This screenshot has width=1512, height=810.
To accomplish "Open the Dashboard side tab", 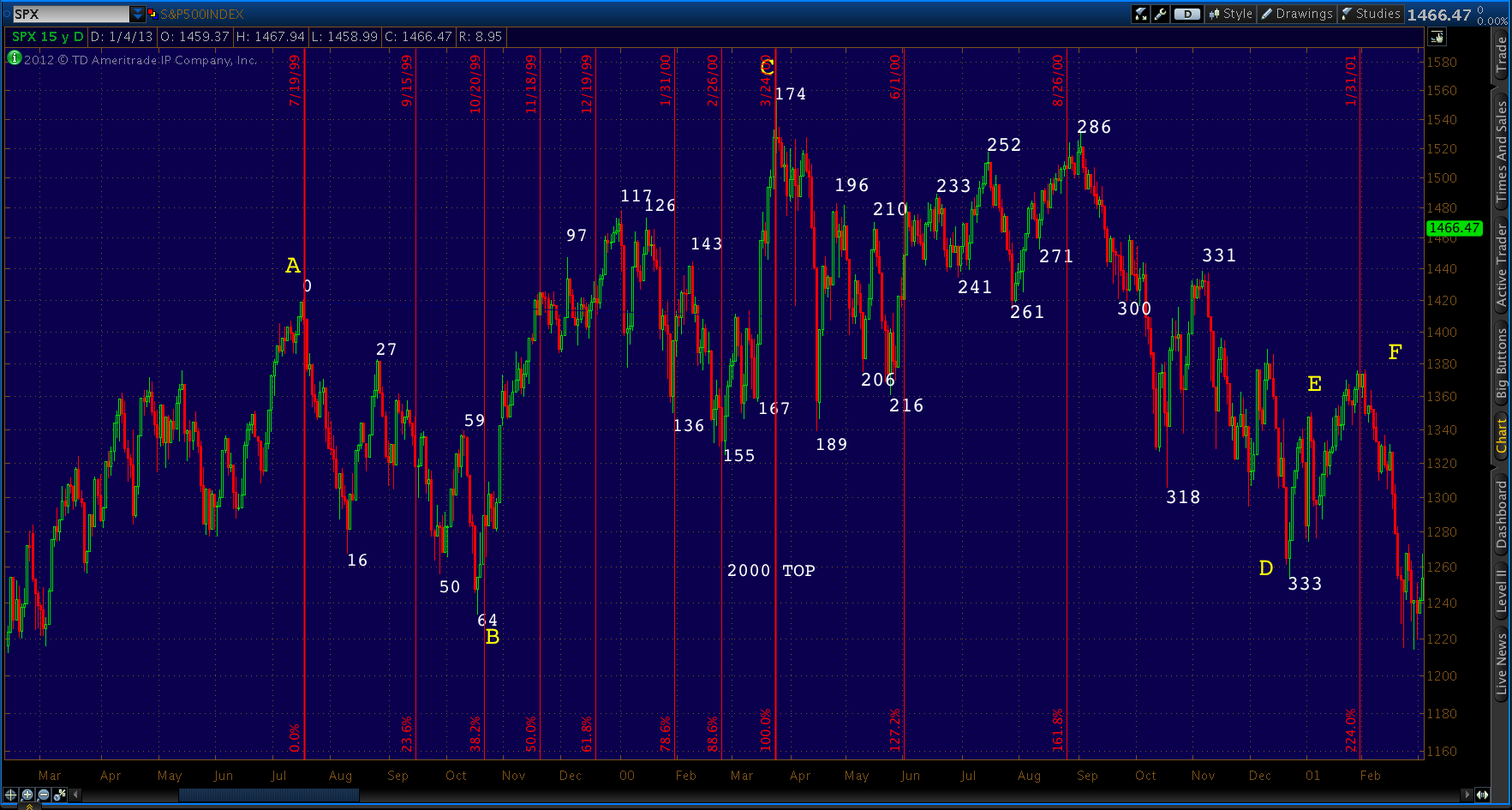I will [x=1502, y=513].
